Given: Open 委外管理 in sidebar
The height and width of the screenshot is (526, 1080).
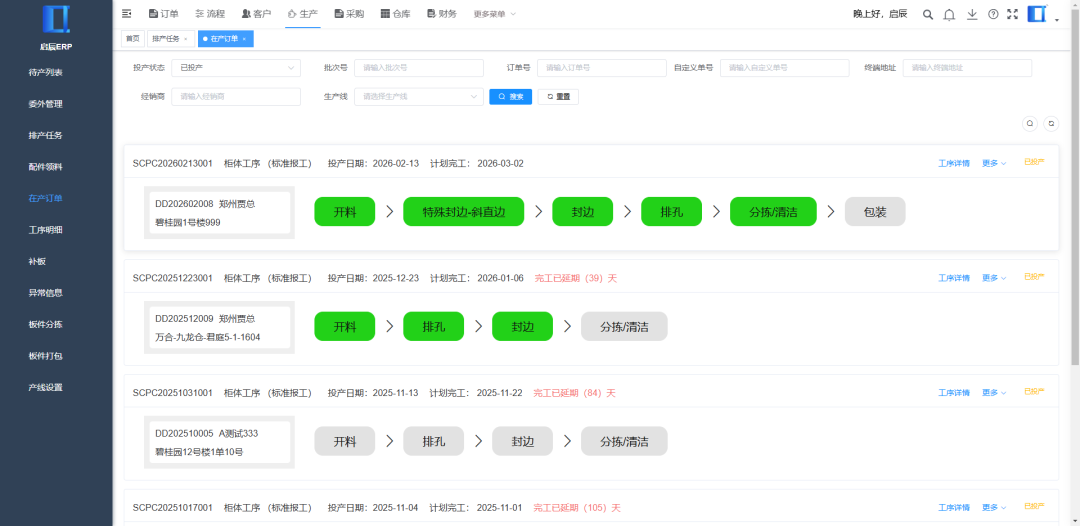Looking at the screenshot, I should [45, 104].
